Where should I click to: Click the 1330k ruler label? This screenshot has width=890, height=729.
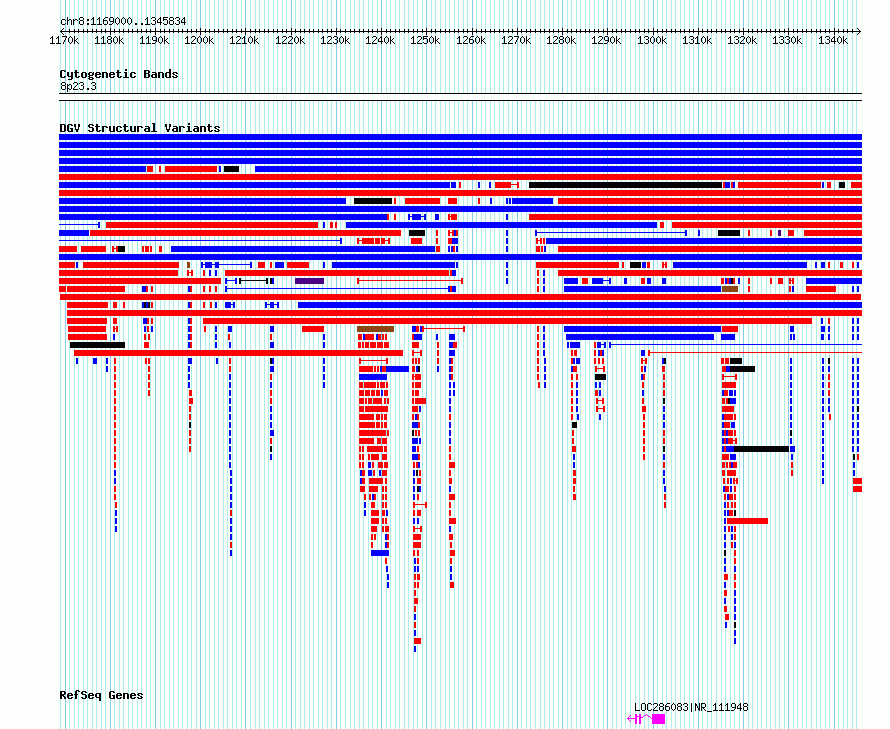pyautogui.click(x=787, y=40)
